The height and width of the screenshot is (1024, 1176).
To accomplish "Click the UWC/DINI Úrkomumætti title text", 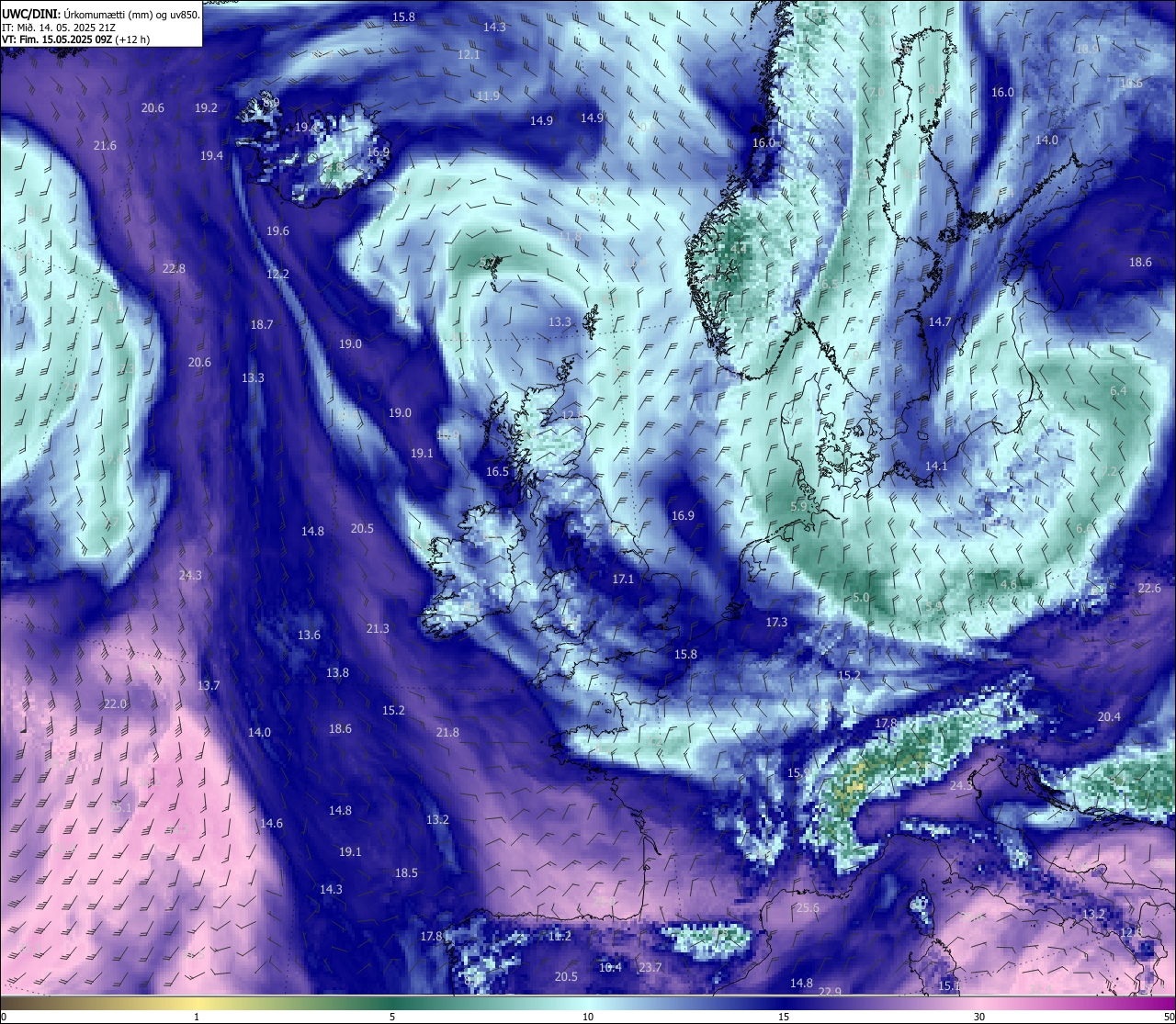I will tap(101, 15).
